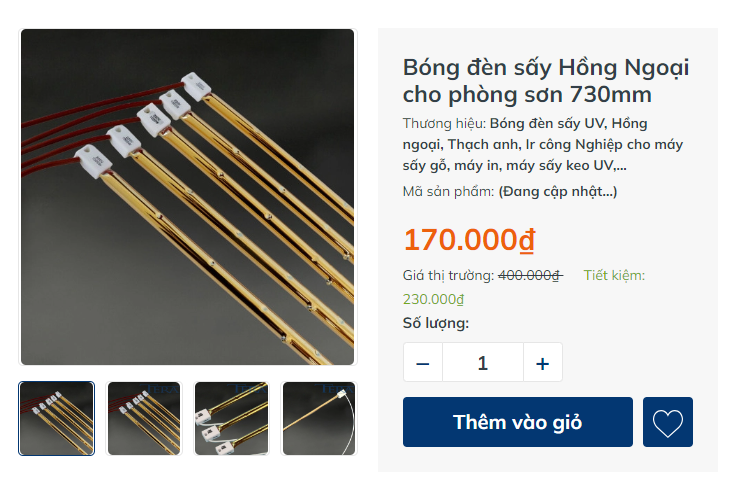Decrease quantity with the minus button
Image resolution: width=734 pixels, height=477 pixels.
pyautogui.click(x=423, y=362)
